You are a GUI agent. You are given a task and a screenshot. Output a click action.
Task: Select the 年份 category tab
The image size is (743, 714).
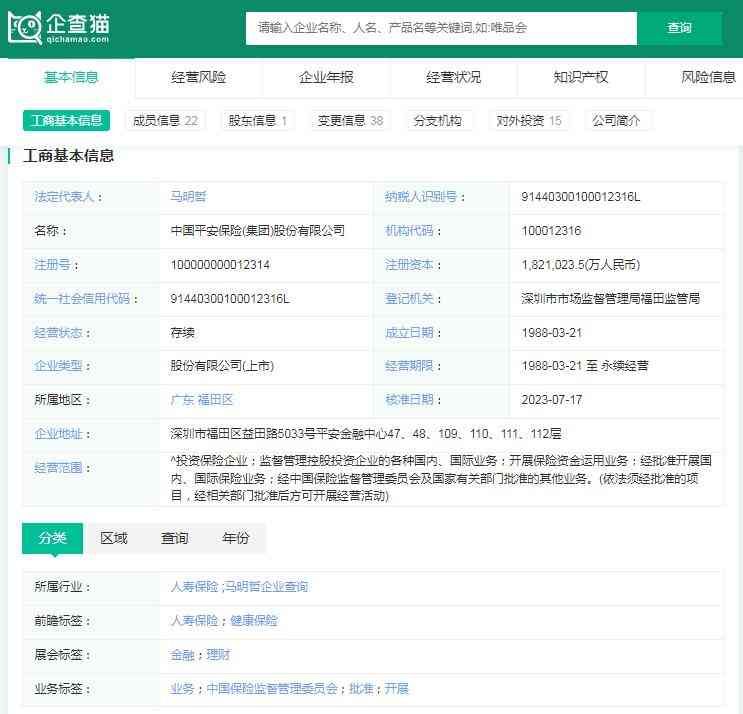coord(236,538)
